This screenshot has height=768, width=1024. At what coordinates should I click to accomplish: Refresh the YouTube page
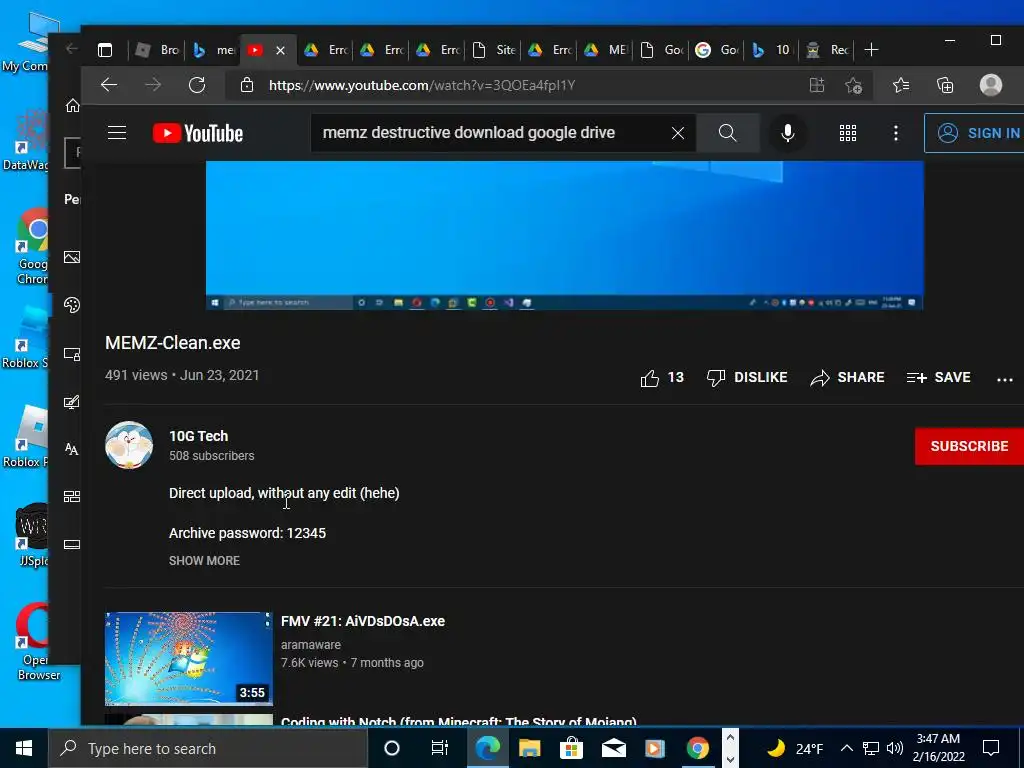pos(197,85)
